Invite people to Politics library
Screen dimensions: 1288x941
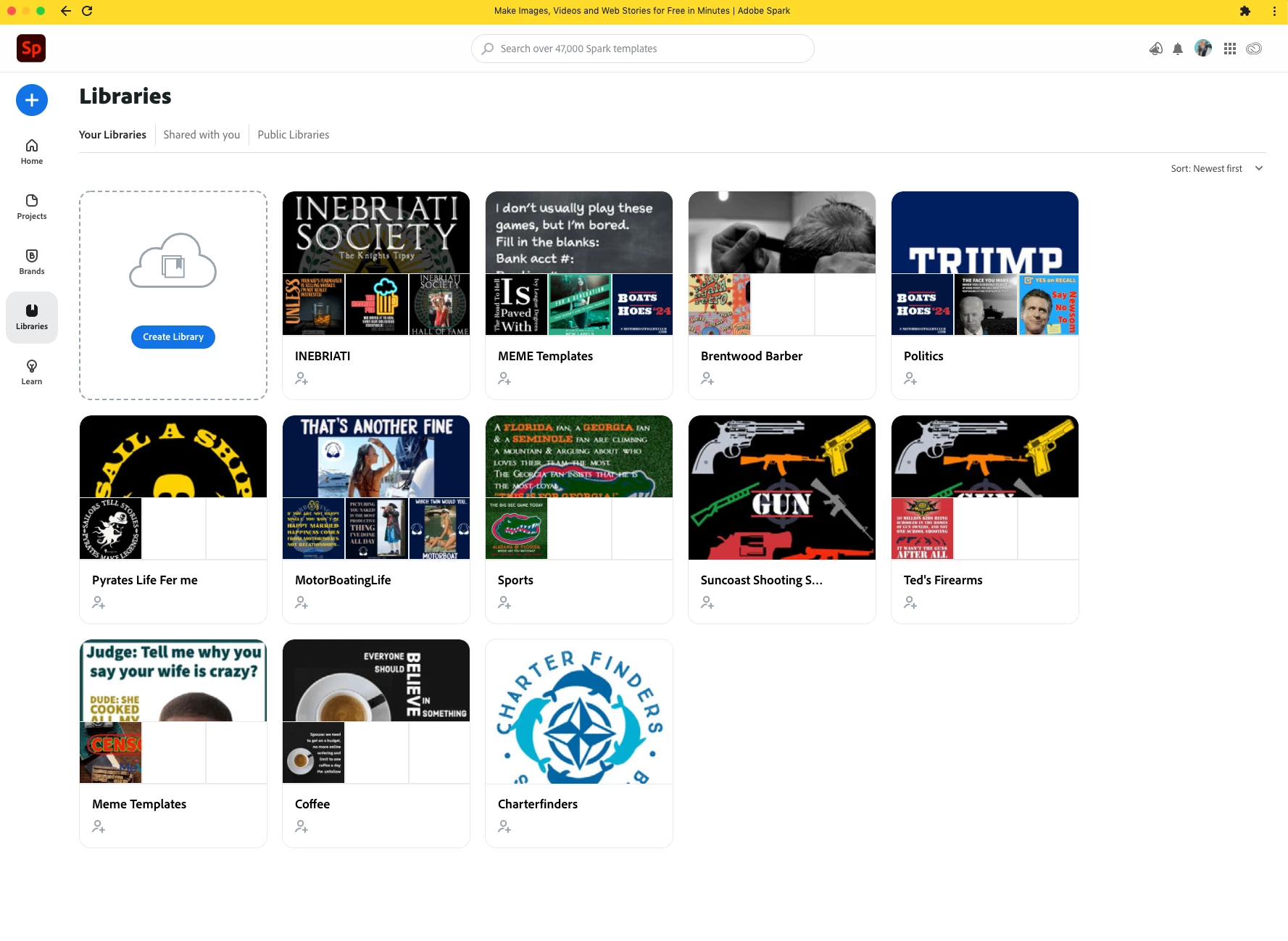point(910,378)
